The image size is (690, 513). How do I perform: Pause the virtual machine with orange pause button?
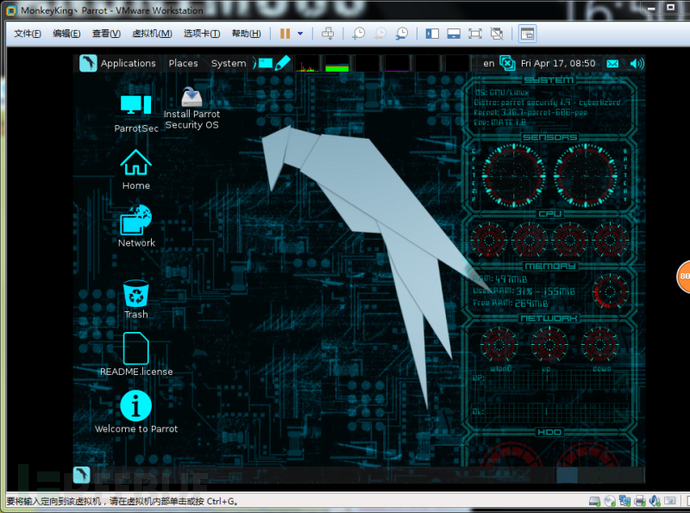(x=285, y=33)
